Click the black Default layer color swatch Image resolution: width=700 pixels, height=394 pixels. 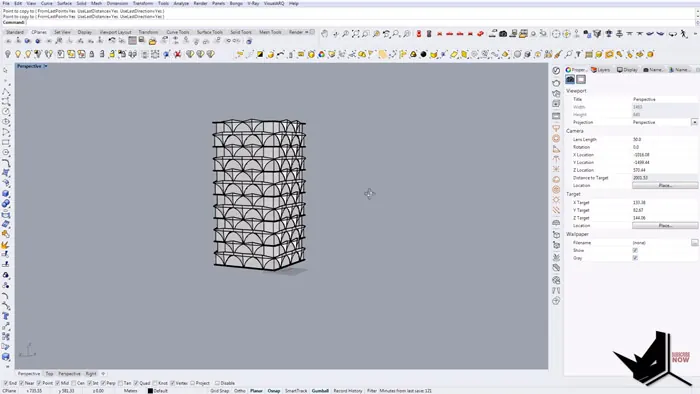150,391
